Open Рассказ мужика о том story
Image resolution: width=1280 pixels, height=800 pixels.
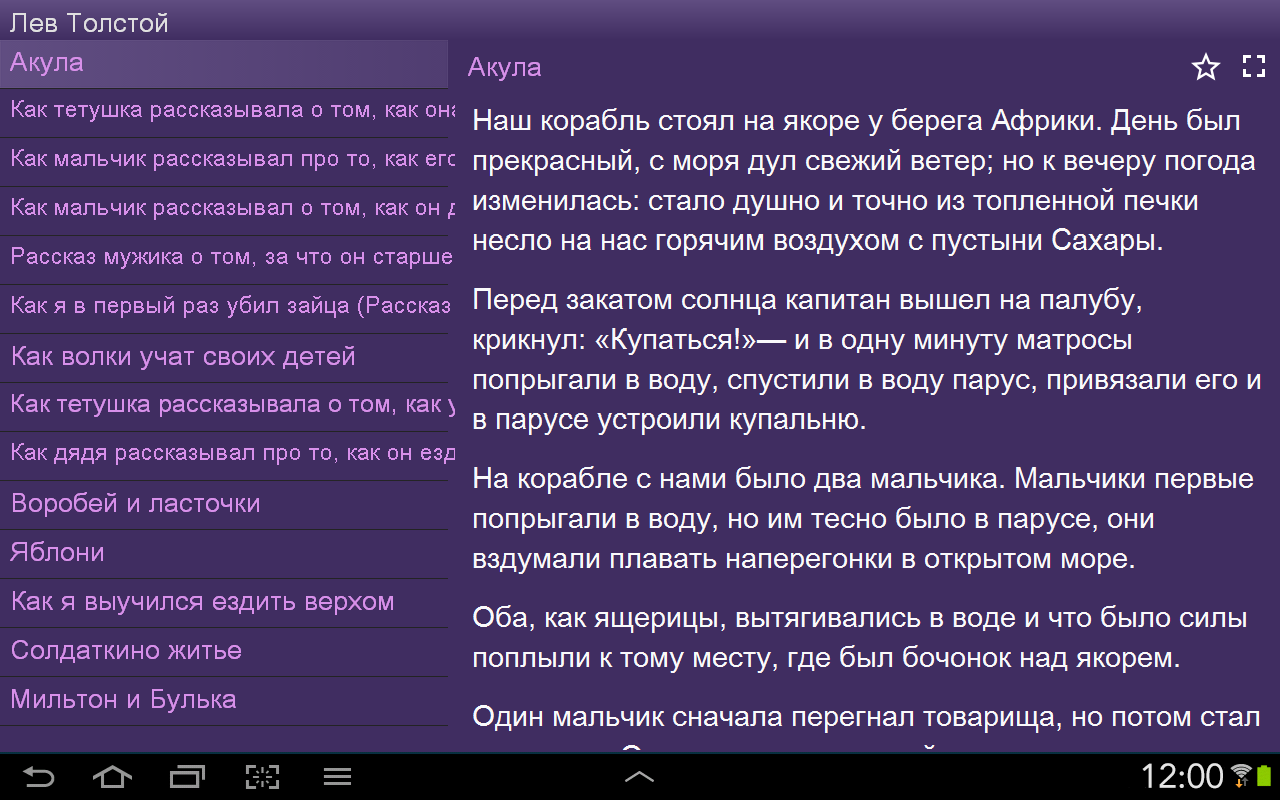pyautogui.click(x=224, y=259)
